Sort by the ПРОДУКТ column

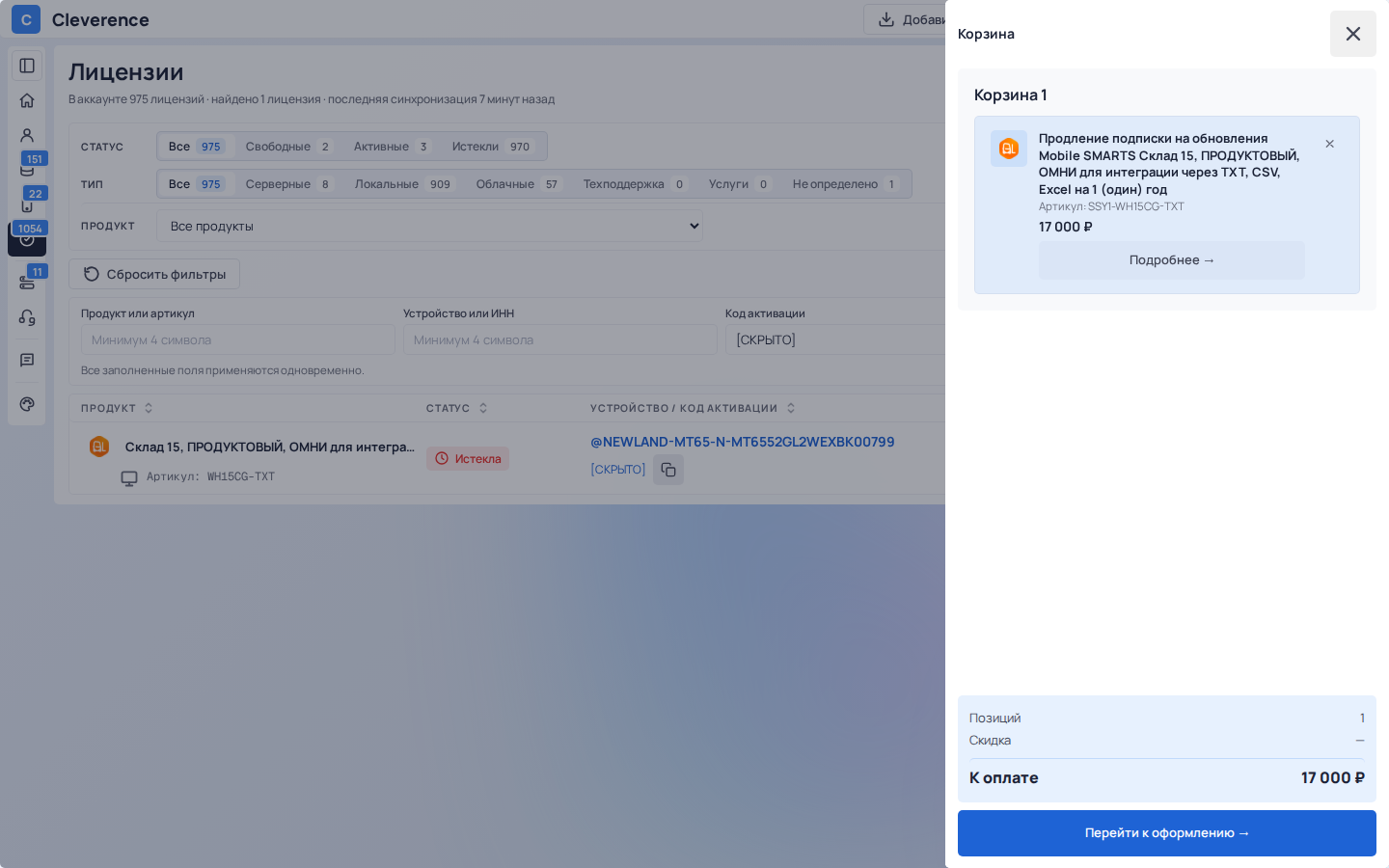click(x=117, y=408)
